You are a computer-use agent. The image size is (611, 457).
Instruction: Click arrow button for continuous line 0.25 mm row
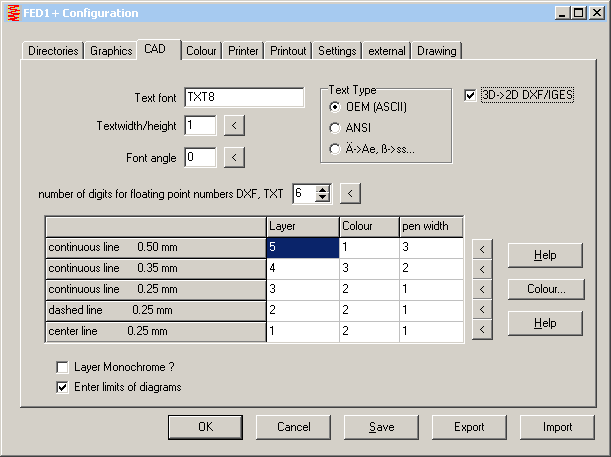click(481, 289)
